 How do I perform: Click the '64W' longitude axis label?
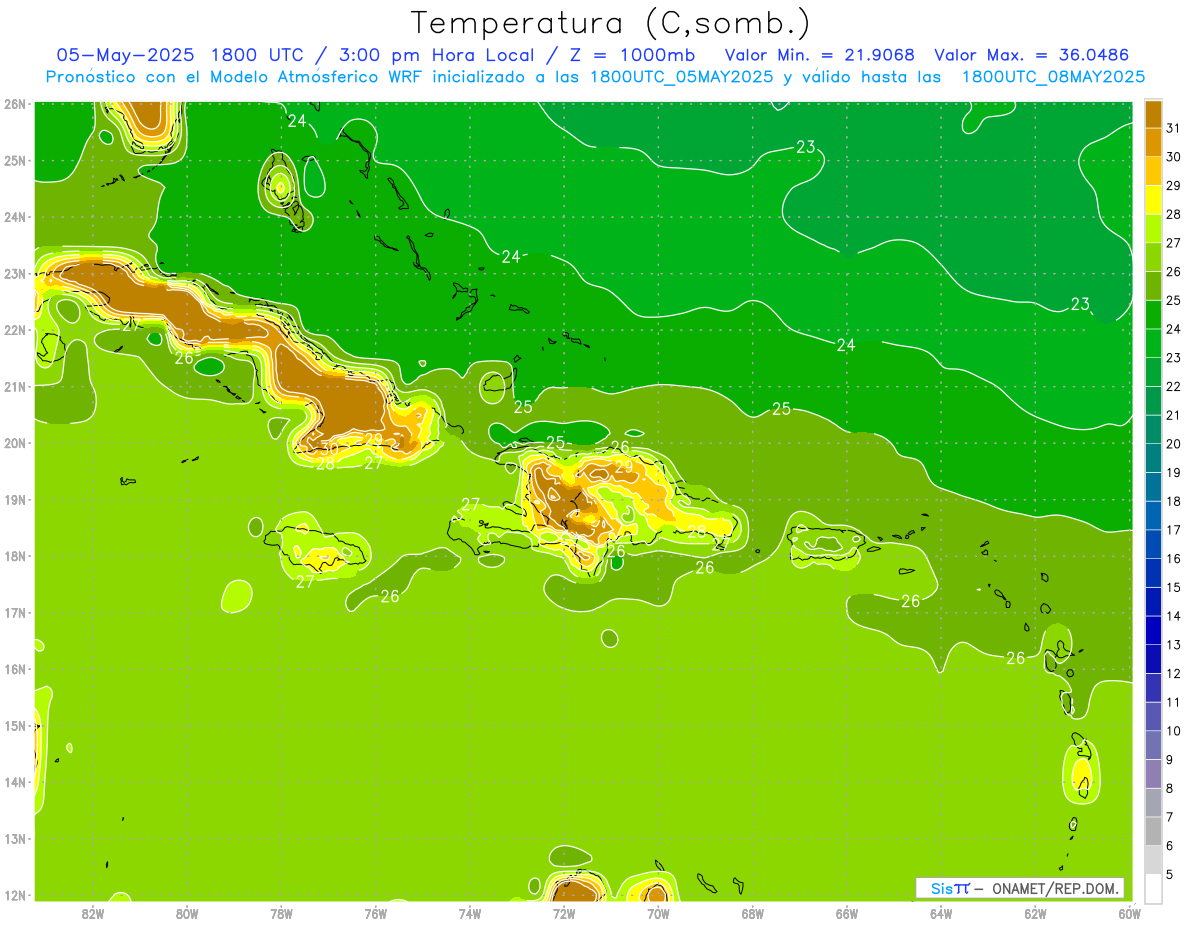pos(941,913)
